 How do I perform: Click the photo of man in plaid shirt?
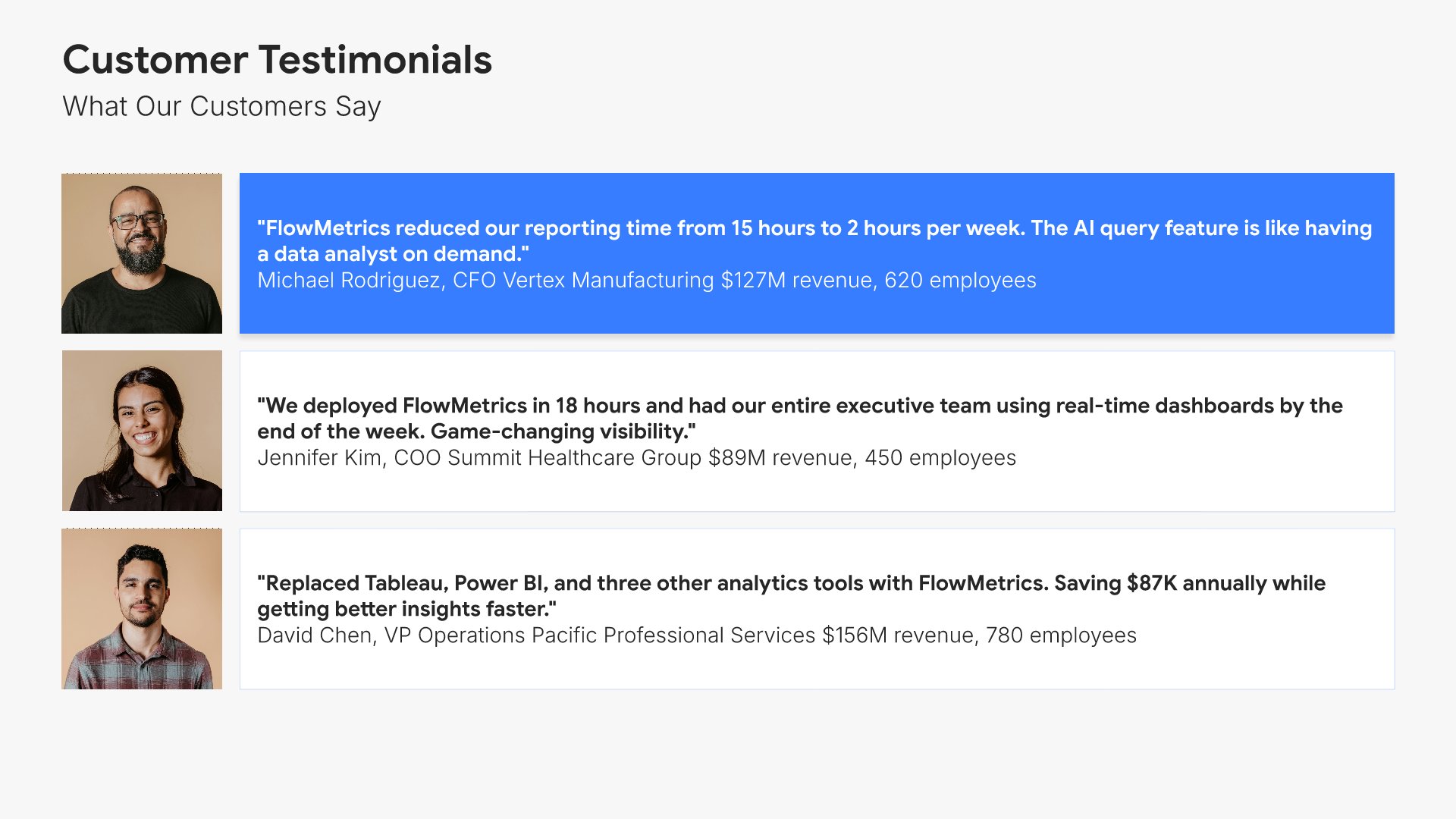pyautogui.click(x=142, y=609)
